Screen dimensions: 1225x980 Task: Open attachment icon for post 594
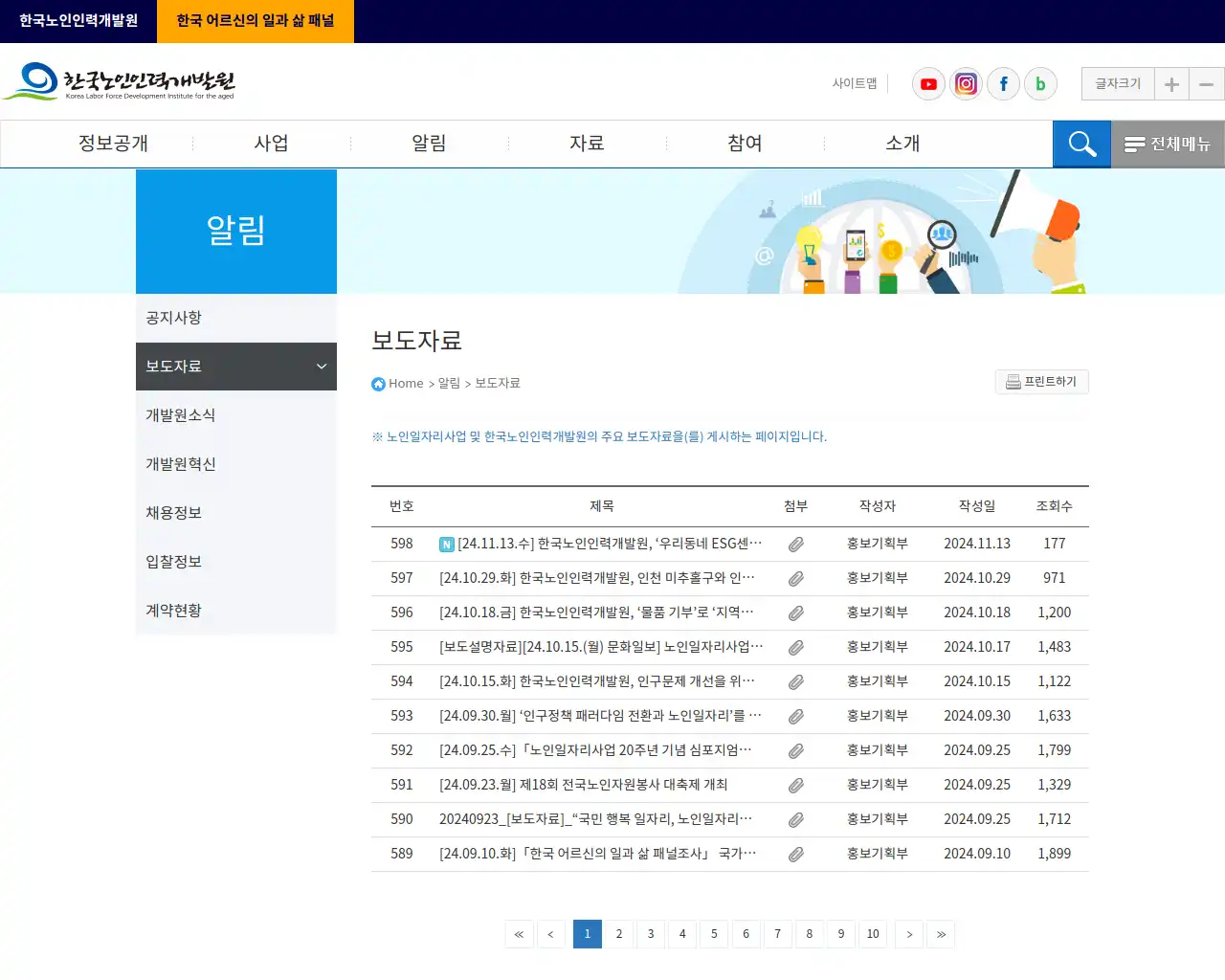pyautogui.click(x=795, y=682)
